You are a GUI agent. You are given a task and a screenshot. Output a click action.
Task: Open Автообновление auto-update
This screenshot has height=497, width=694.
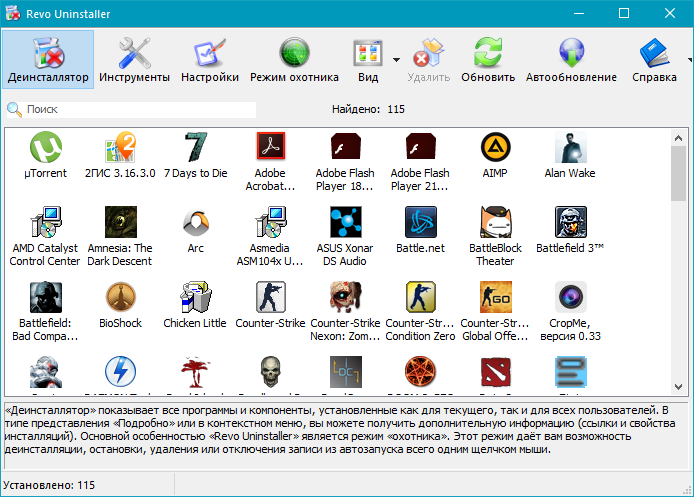click(571, 59)
